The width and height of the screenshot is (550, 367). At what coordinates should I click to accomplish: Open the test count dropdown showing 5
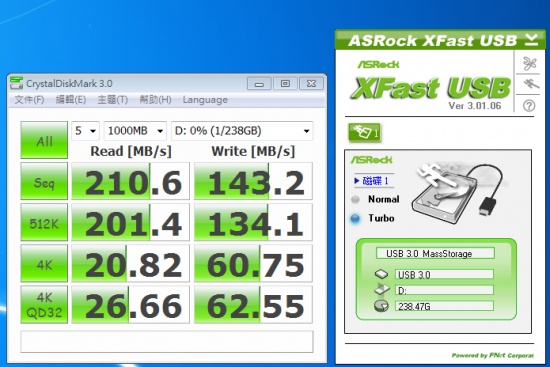point(85,131)
